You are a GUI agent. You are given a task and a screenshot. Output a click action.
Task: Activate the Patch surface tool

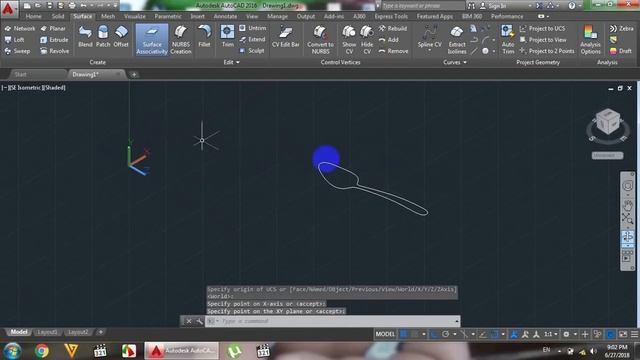tap(103, 36)
